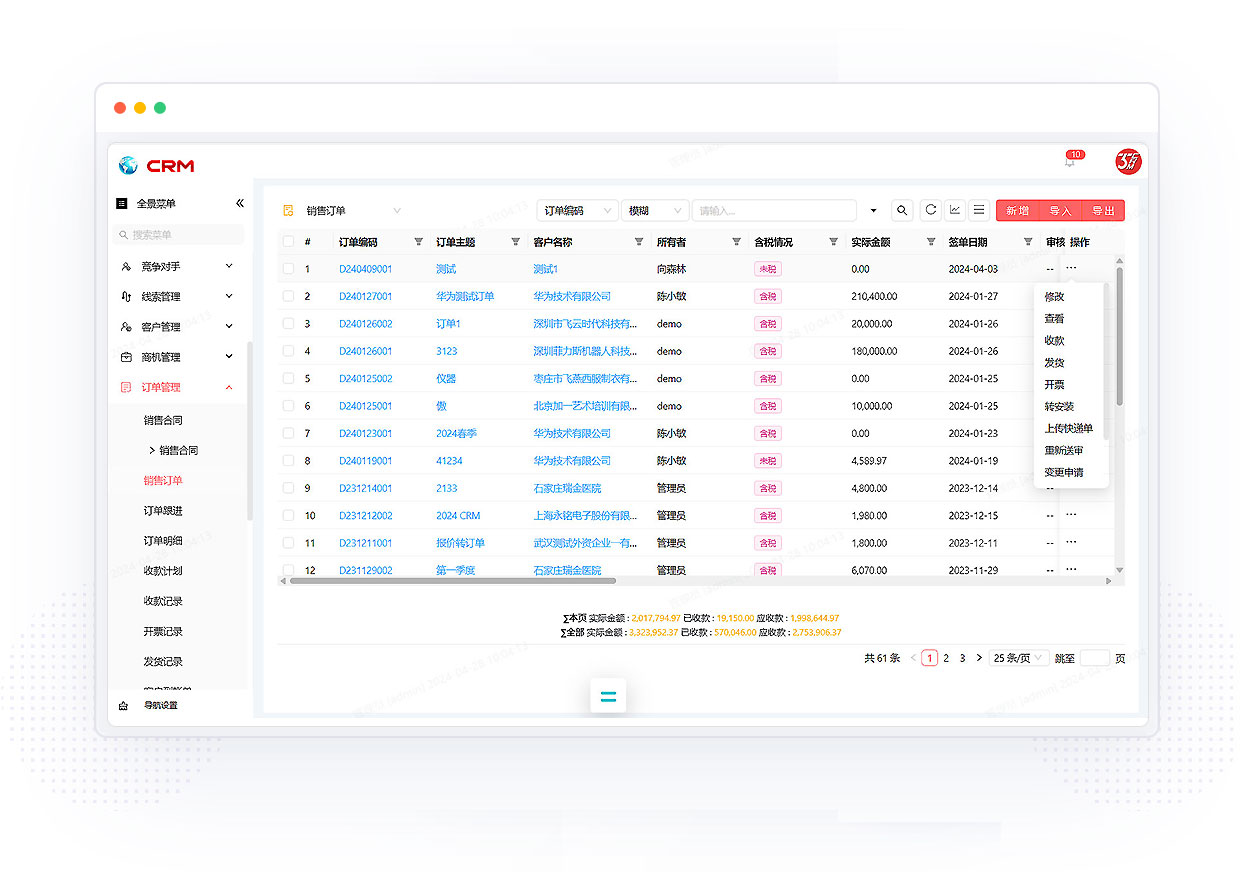1240x880 pixels.
Task: Click the 请输入 keyword search field
Action: click(x=774, y=211)
